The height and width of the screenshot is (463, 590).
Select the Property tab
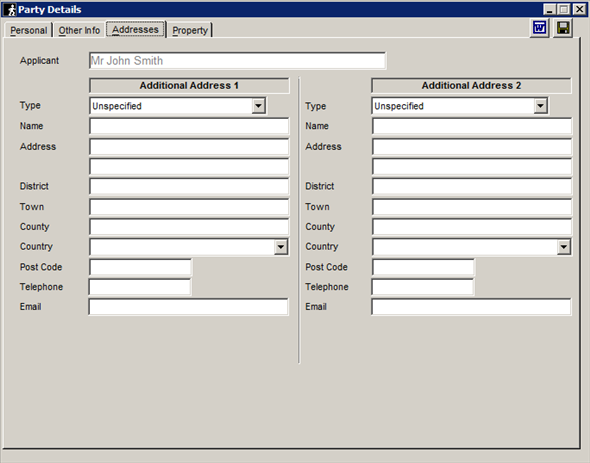click(x=190, y=30)
